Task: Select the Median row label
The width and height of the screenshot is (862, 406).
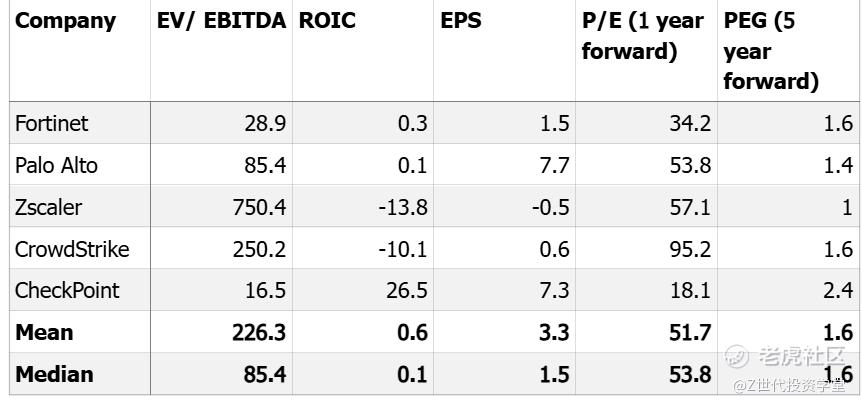Action: [54, 374]
